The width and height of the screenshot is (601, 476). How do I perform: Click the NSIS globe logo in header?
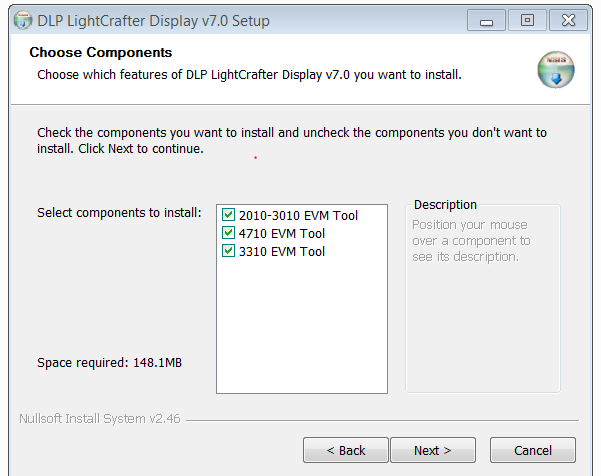555,69
